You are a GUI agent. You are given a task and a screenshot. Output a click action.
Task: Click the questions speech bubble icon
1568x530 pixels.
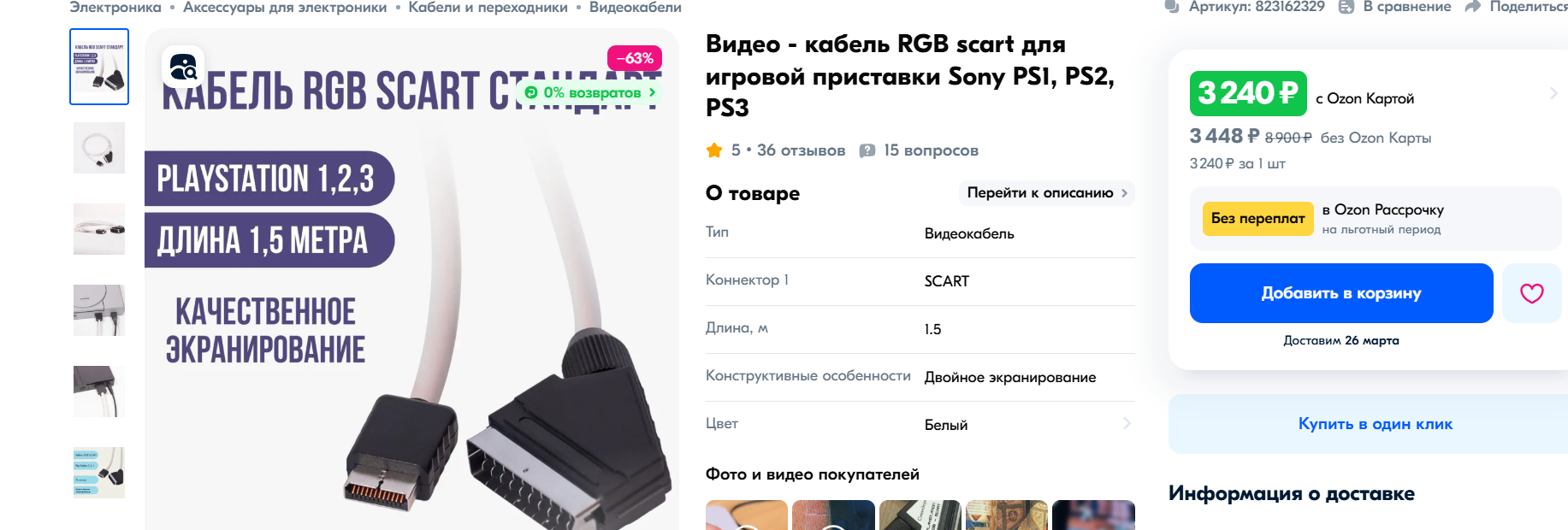click(x=867, y=150)
